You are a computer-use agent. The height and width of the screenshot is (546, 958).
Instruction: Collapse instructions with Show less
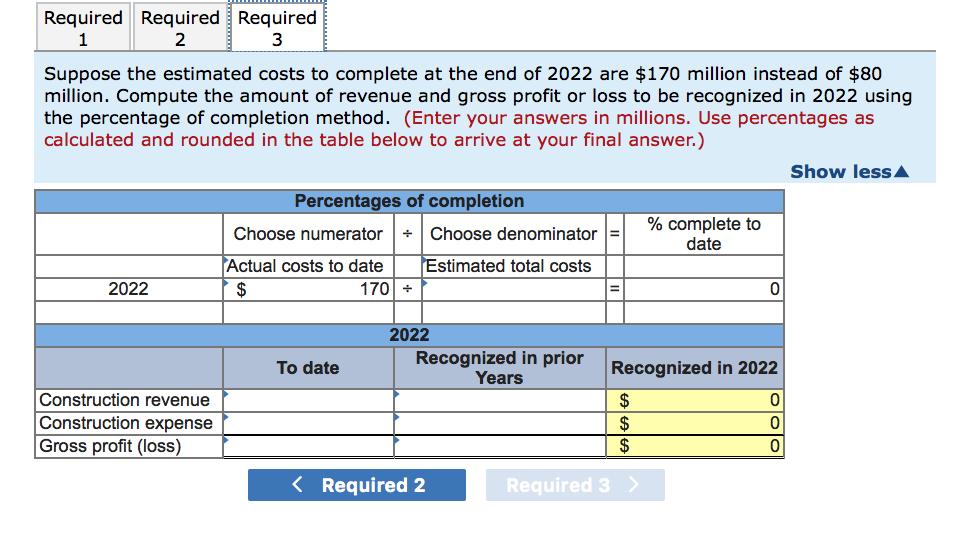(849, 172)
